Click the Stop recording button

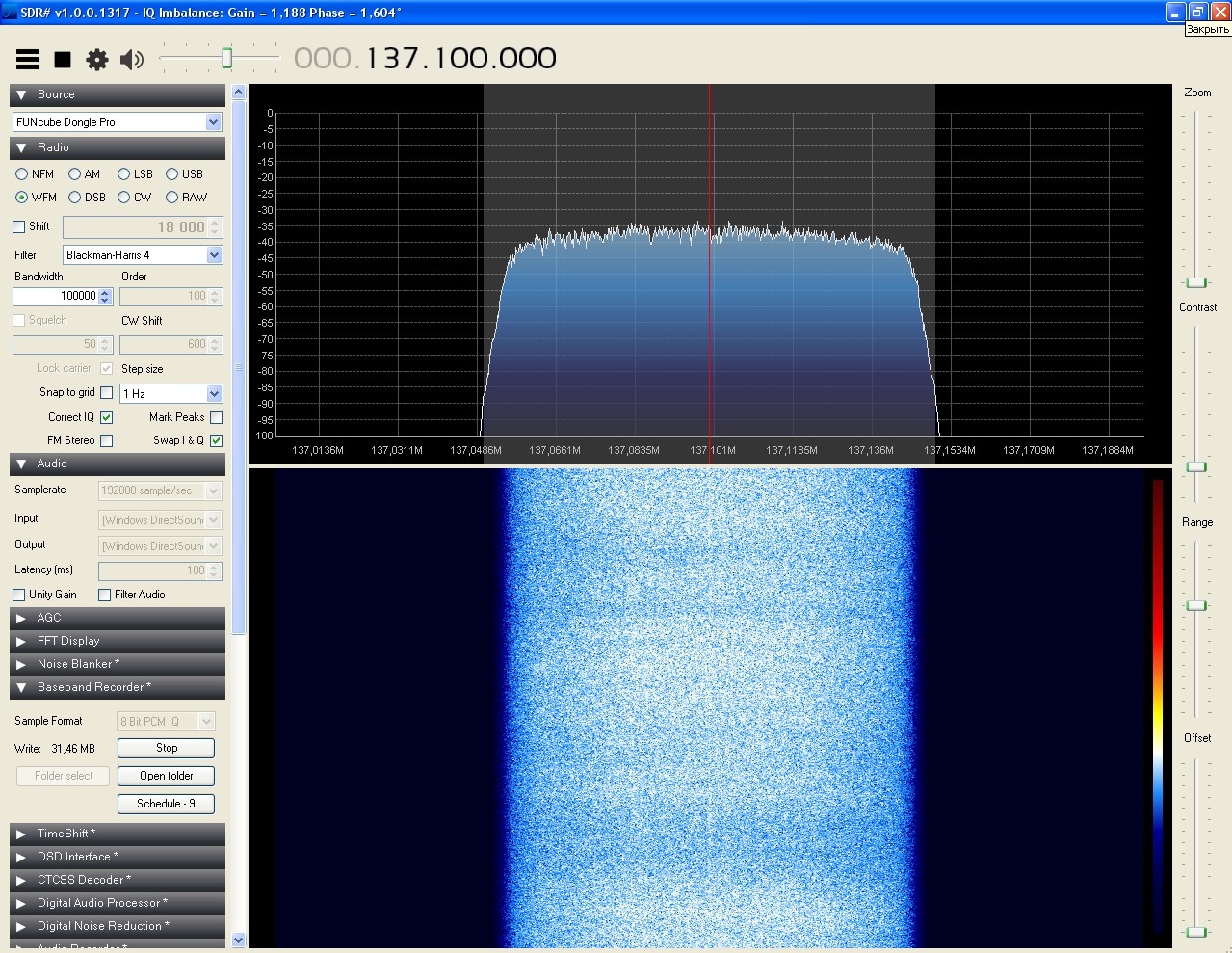(166, 748)
